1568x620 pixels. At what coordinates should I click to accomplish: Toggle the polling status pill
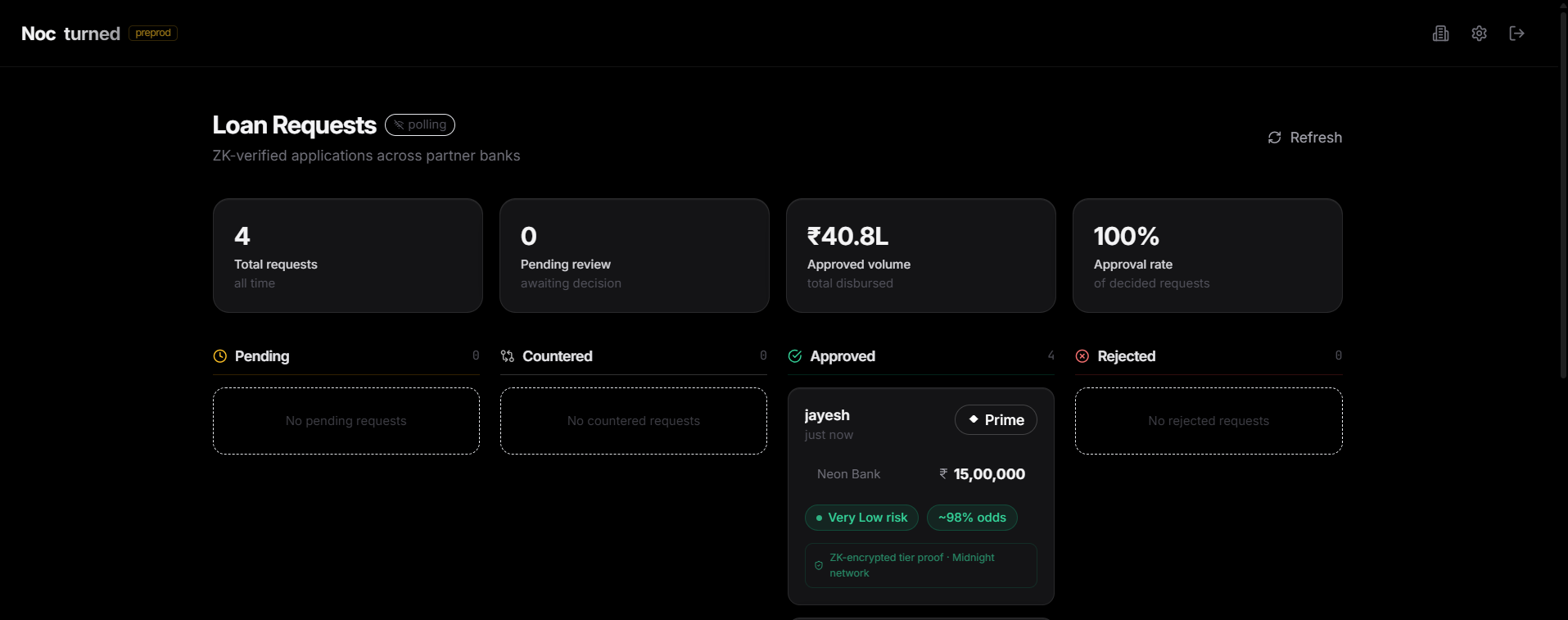pyautogui.click(x=420, y=124)
